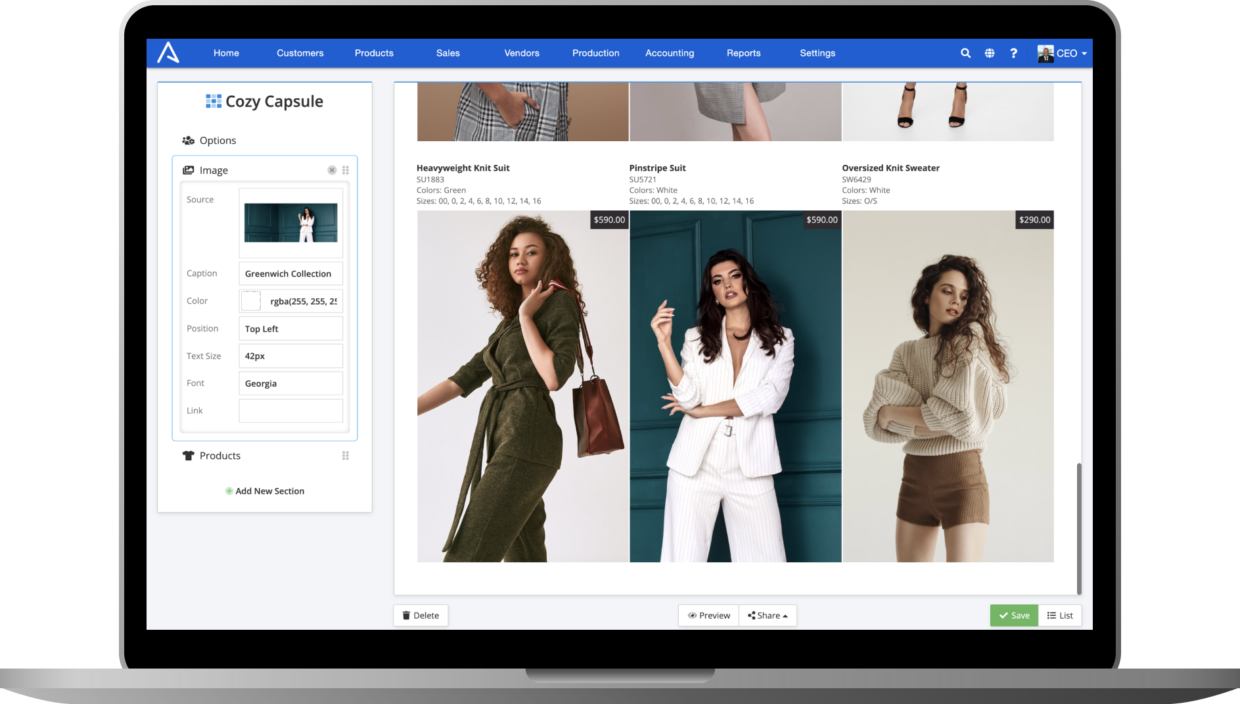Click the green Save button
Viewport: 1240px width, 704px height.
pos(1013,615)
